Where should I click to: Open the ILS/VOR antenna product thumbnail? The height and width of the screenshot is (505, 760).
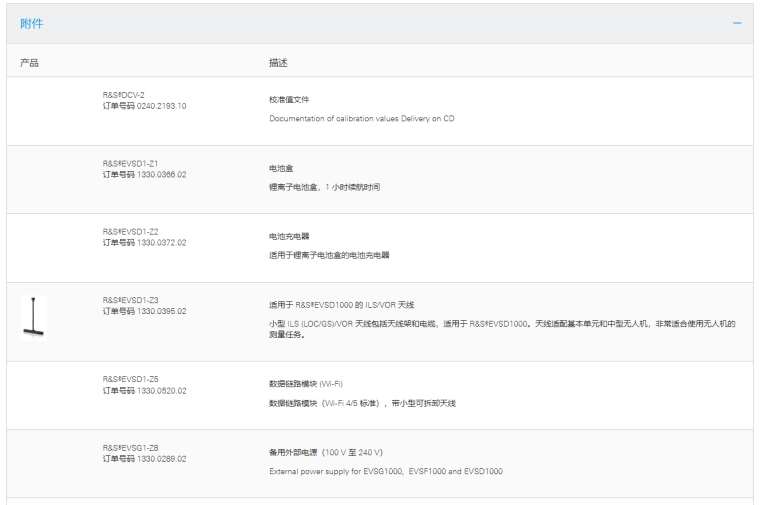click(33, 318)
